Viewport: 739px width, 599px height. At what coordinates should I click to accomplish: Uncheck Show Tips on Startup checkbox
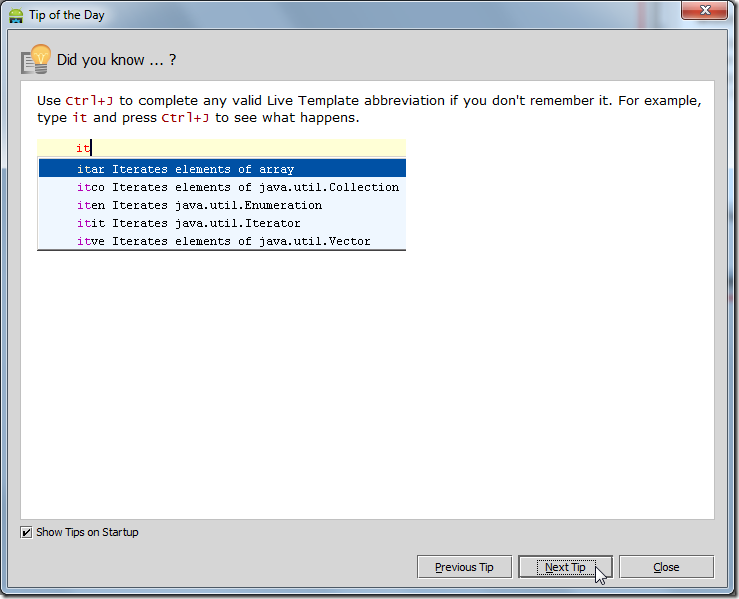click(x=26, y=533)
